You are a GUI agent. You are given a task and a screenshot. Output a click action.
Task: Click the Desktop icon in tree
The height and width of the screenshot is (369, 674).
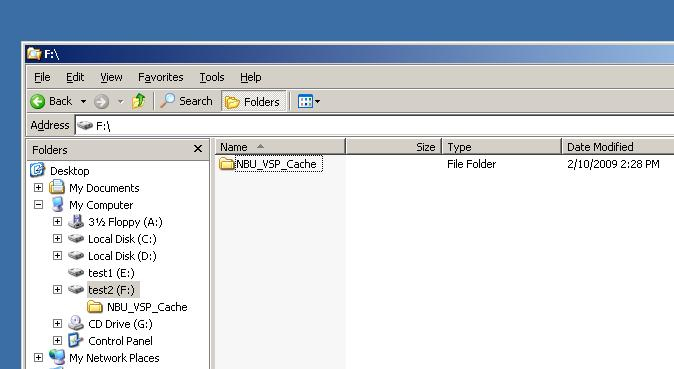pos(38,170)
